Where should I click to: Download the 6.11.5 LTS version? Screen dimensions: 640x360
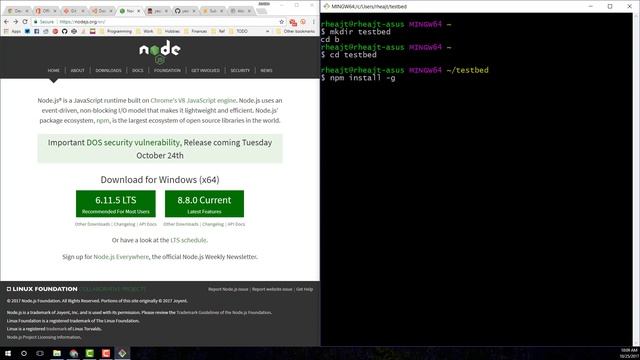click(x=116, y=204)
